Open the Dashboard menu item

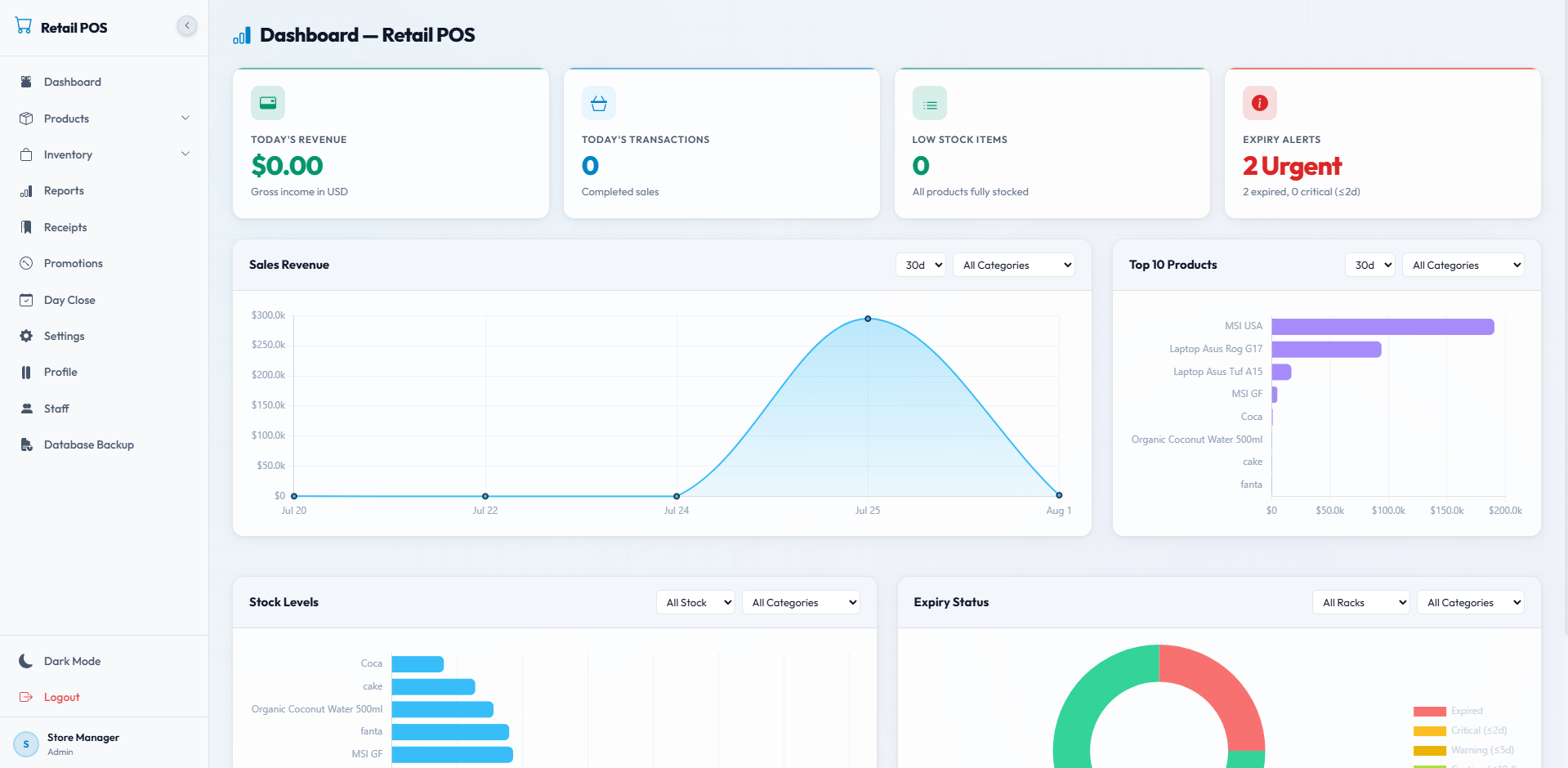pyautogui.click(x=105, y=82)
